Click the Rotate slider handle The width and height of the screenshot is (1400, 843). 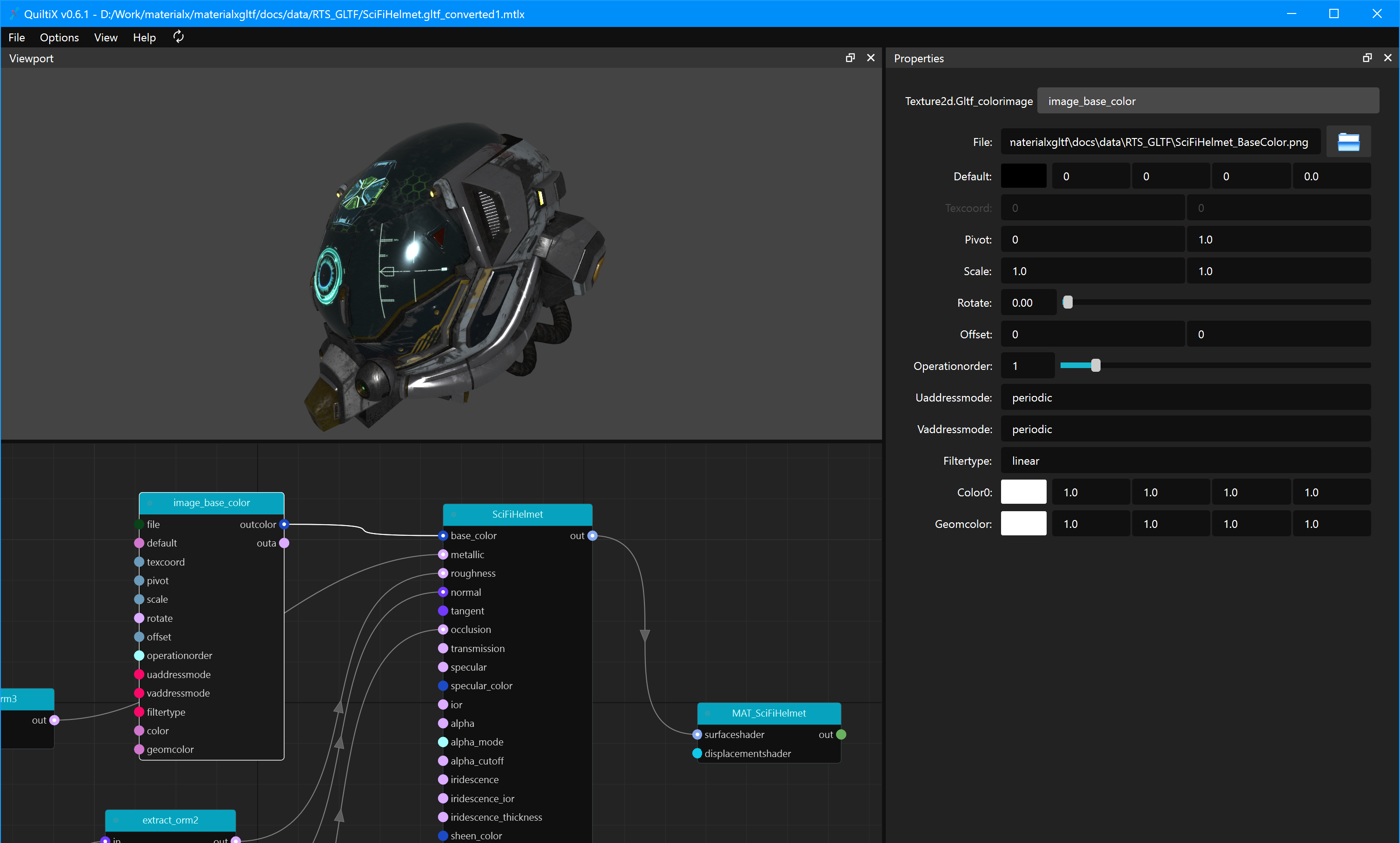point(1068,303)
